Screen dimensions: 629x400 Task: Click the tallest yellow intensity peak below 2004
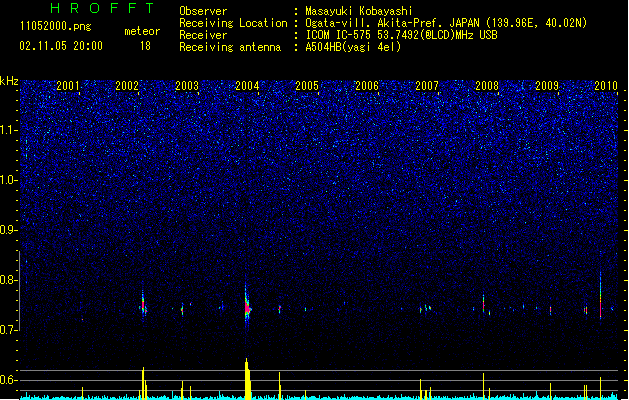[x=248, y=379]
